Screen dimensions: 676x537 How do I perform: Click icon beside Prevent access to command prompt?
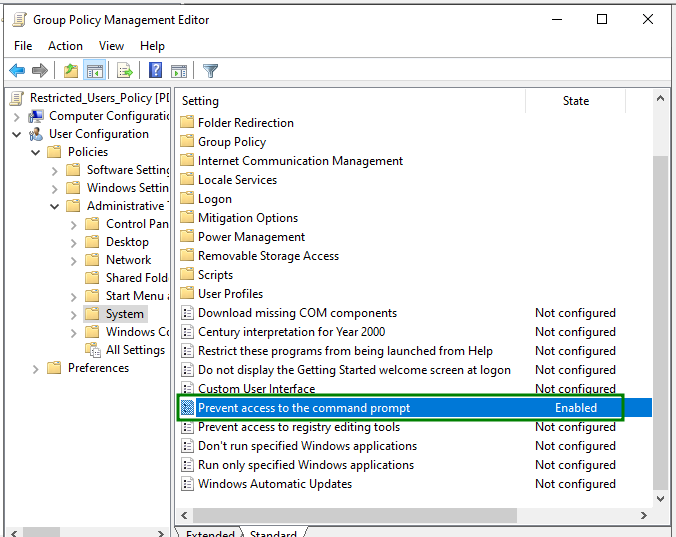point(187,408)
